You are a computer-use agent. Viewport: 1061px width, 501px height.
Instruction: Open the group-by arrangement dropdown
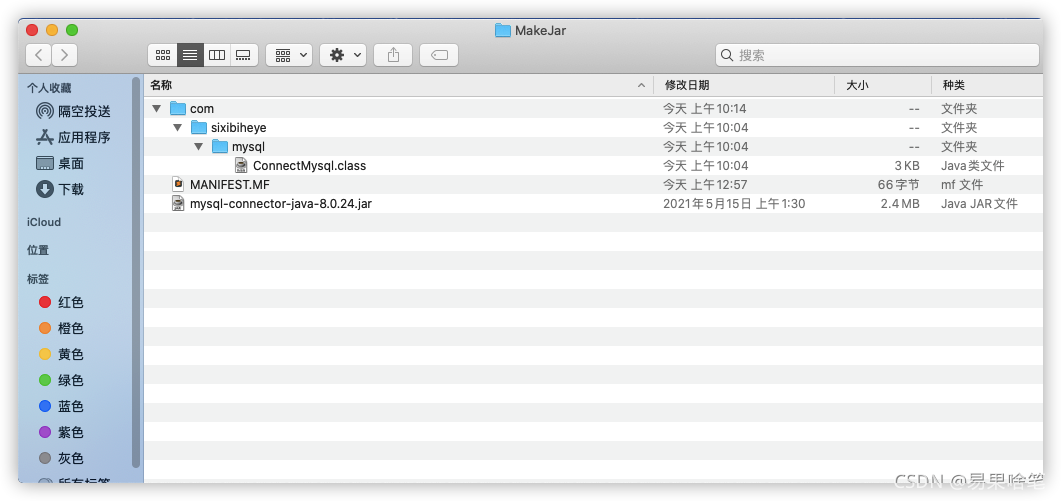click(289, 55)
